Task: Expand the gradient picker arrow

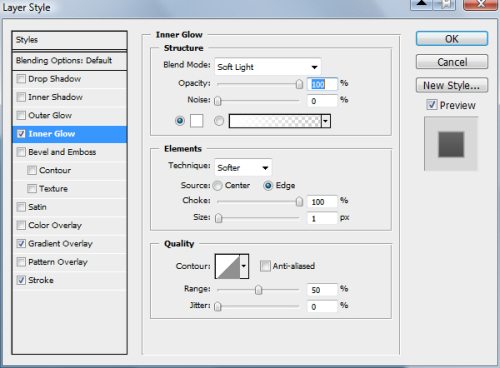Action: pos(326,121)
